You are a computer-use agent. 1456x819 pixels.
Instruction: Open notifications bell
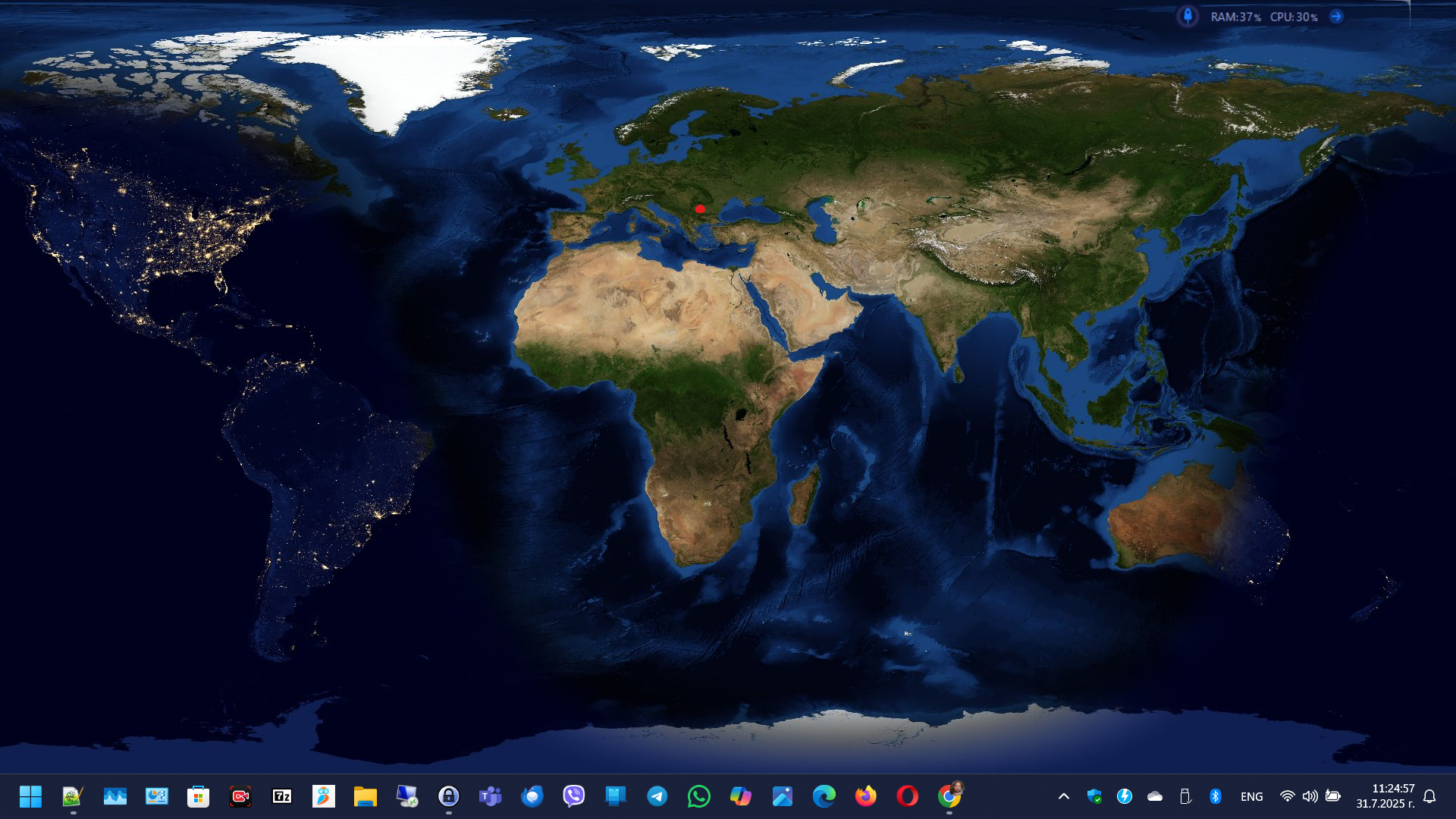click(1429, 796)
